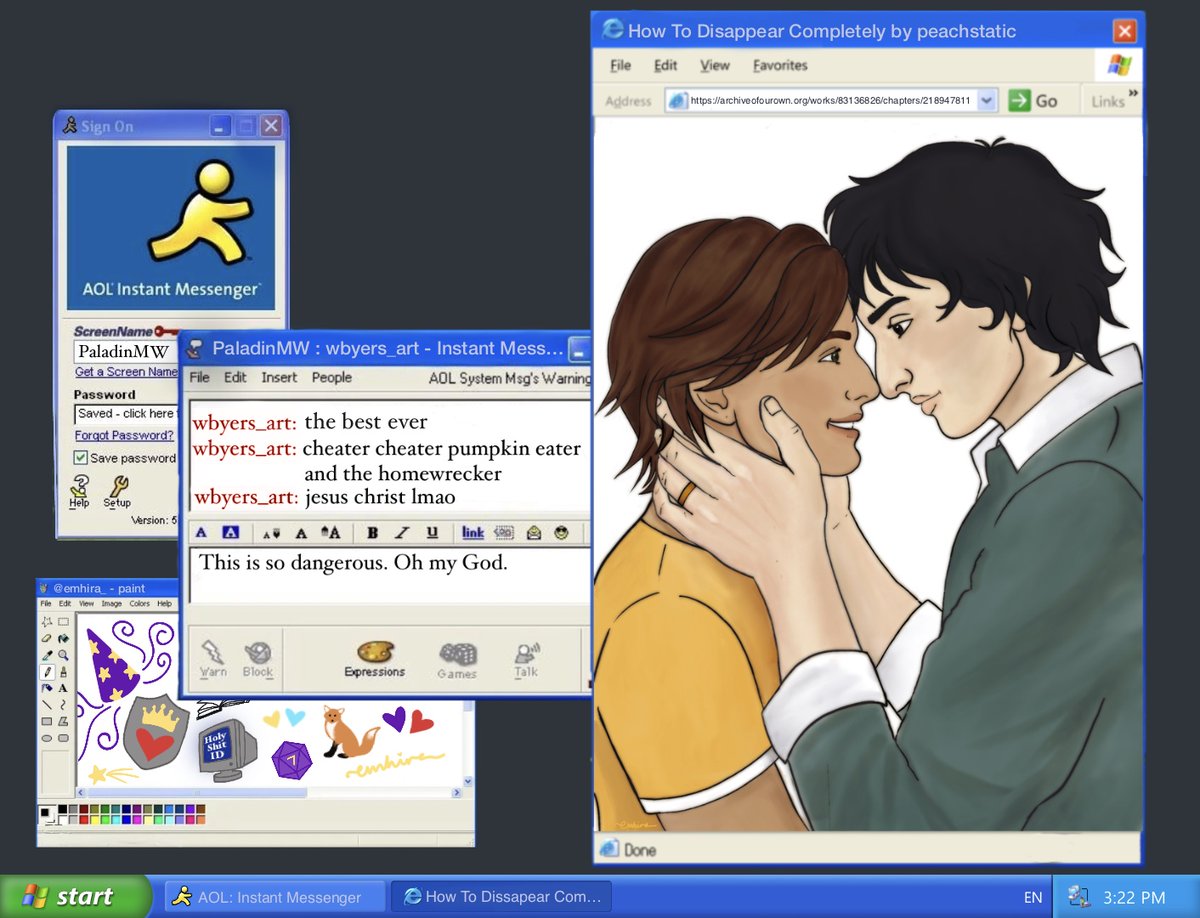This screenshot has width=1200, height=918.
Task: Select the Pencil tool in Paint
Action: (47, 672)
